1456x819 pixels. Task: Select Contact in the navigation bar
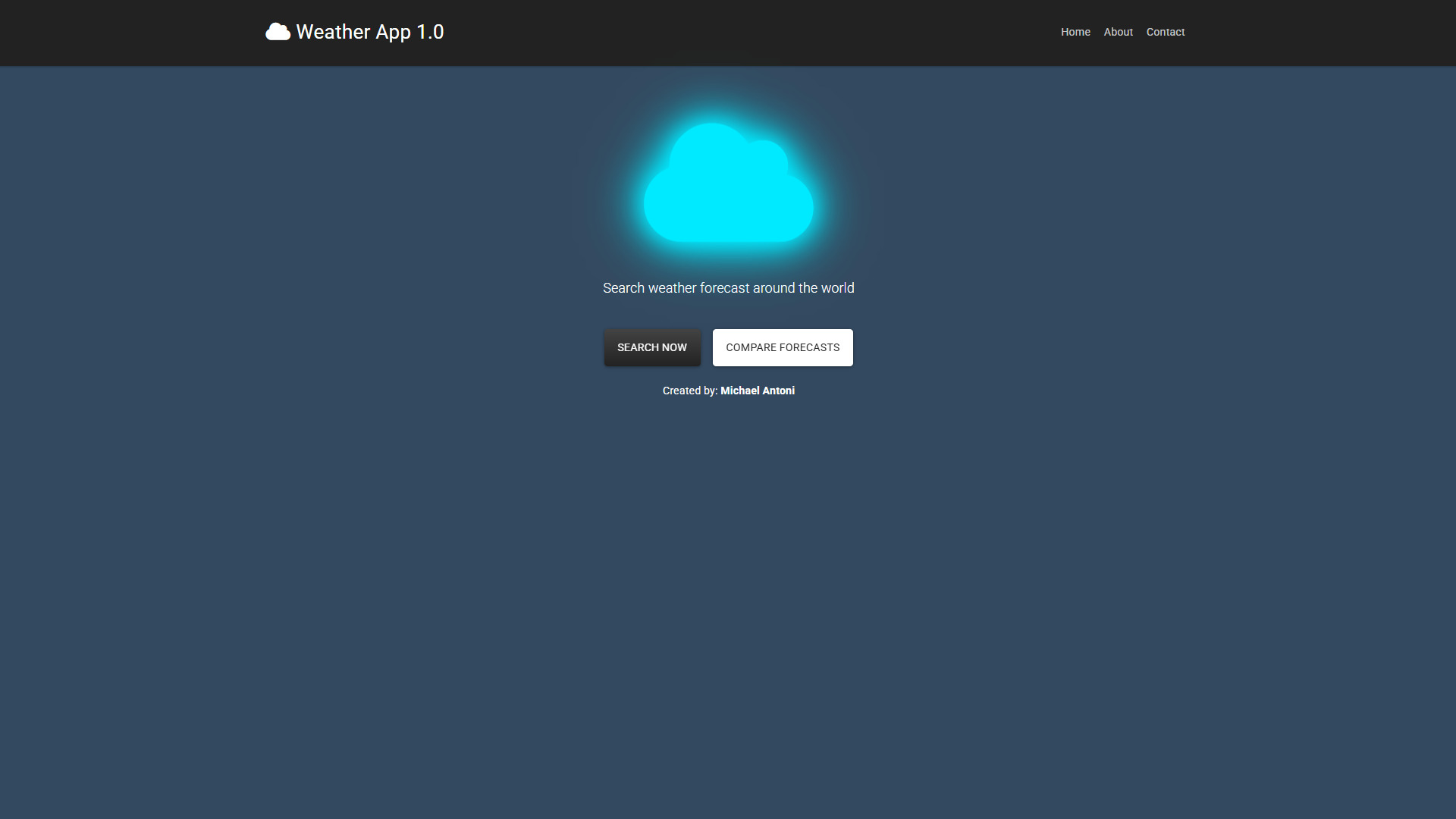[1165, 32]
